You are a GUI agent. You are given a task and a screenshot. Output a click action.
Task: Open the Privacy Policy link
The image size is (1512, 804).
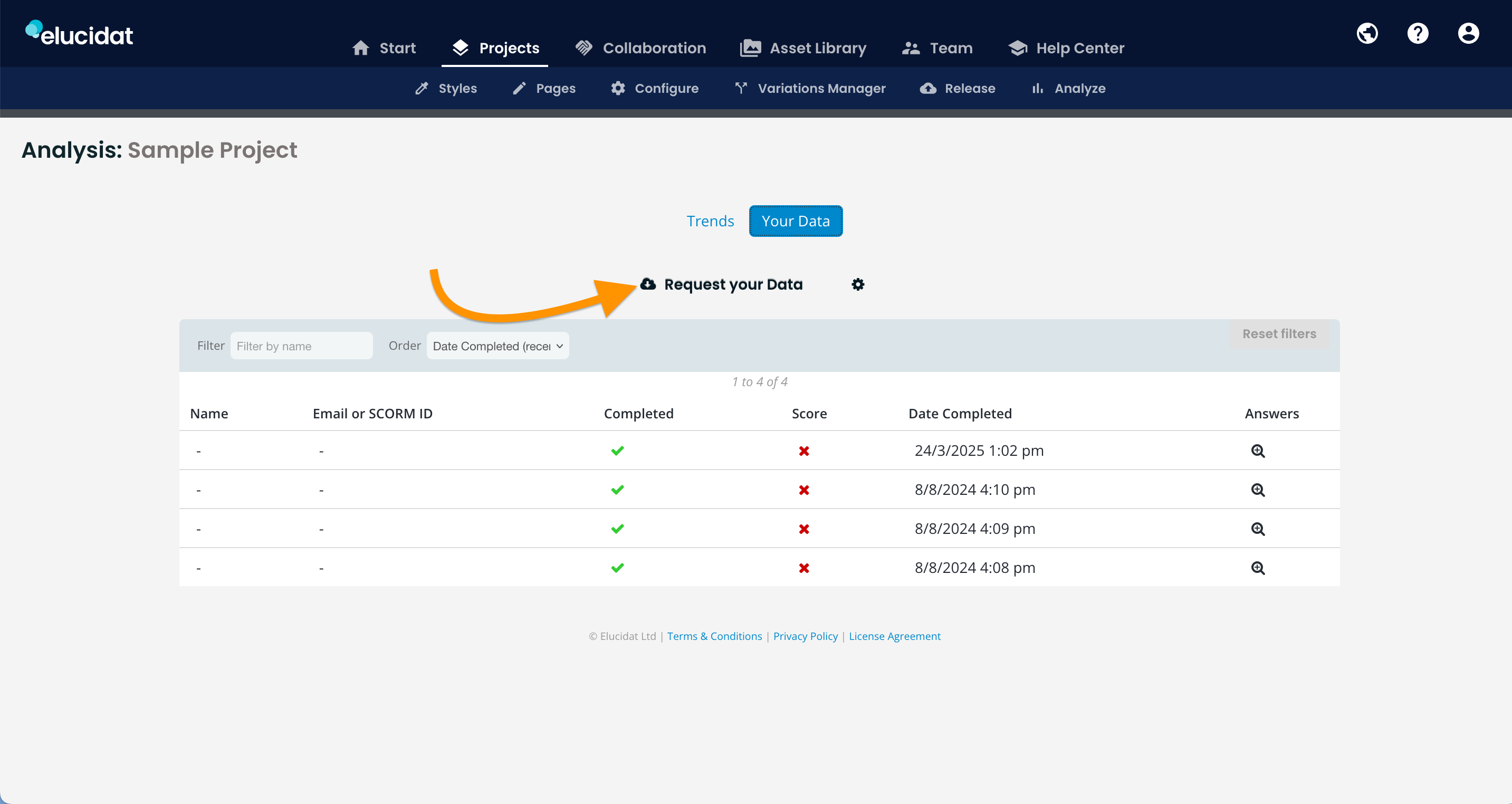point(805,636)
